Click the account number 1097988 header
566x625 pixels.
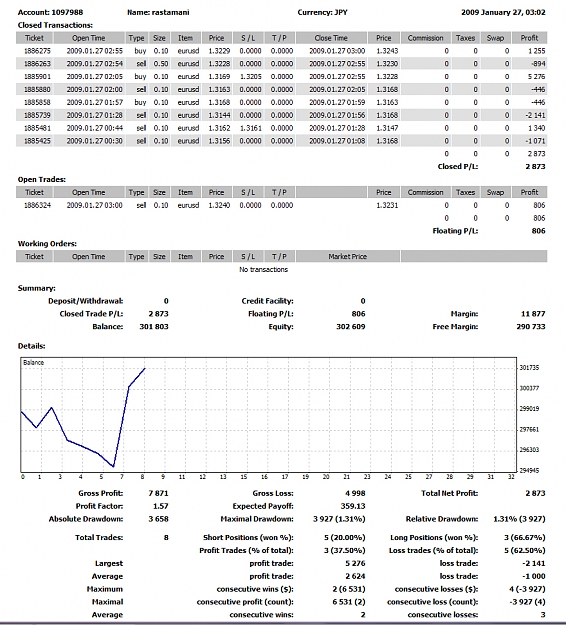click(50, 12)
